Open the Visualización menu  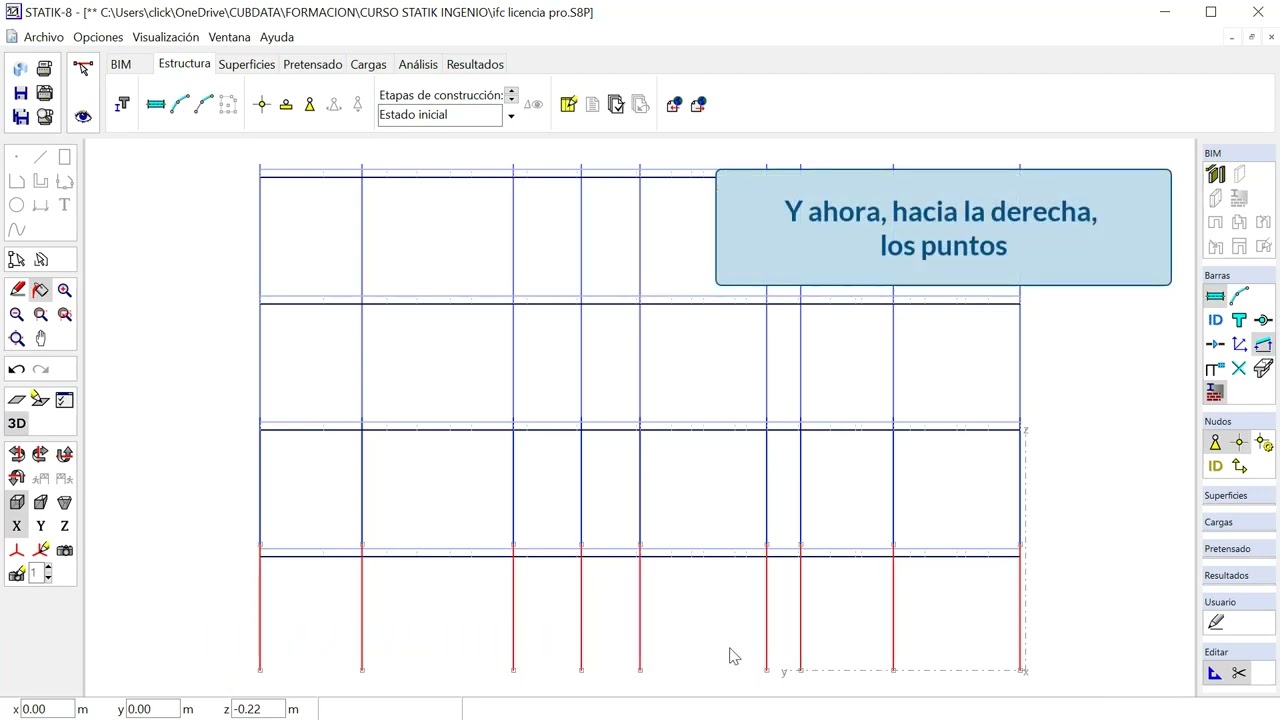pyautogui.click(x=166, y=37)
